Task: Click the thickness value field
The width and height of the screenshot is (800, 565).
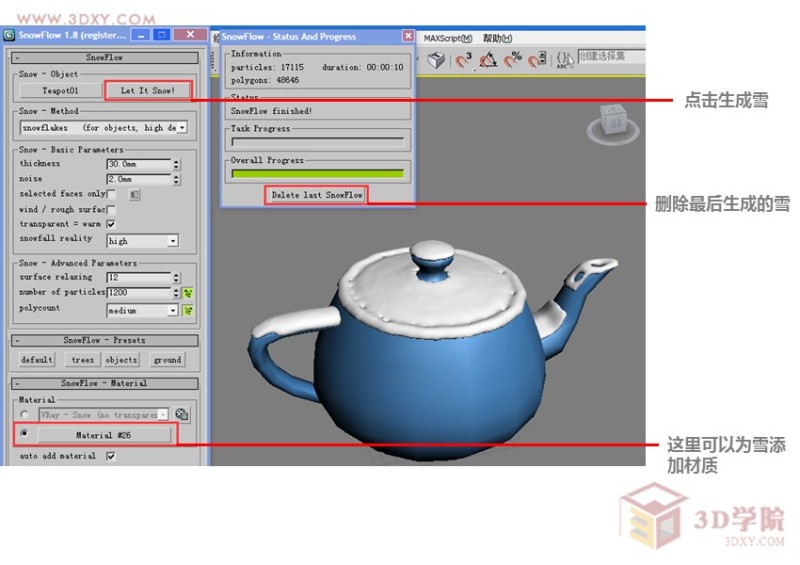Action: tap(139, 164)
